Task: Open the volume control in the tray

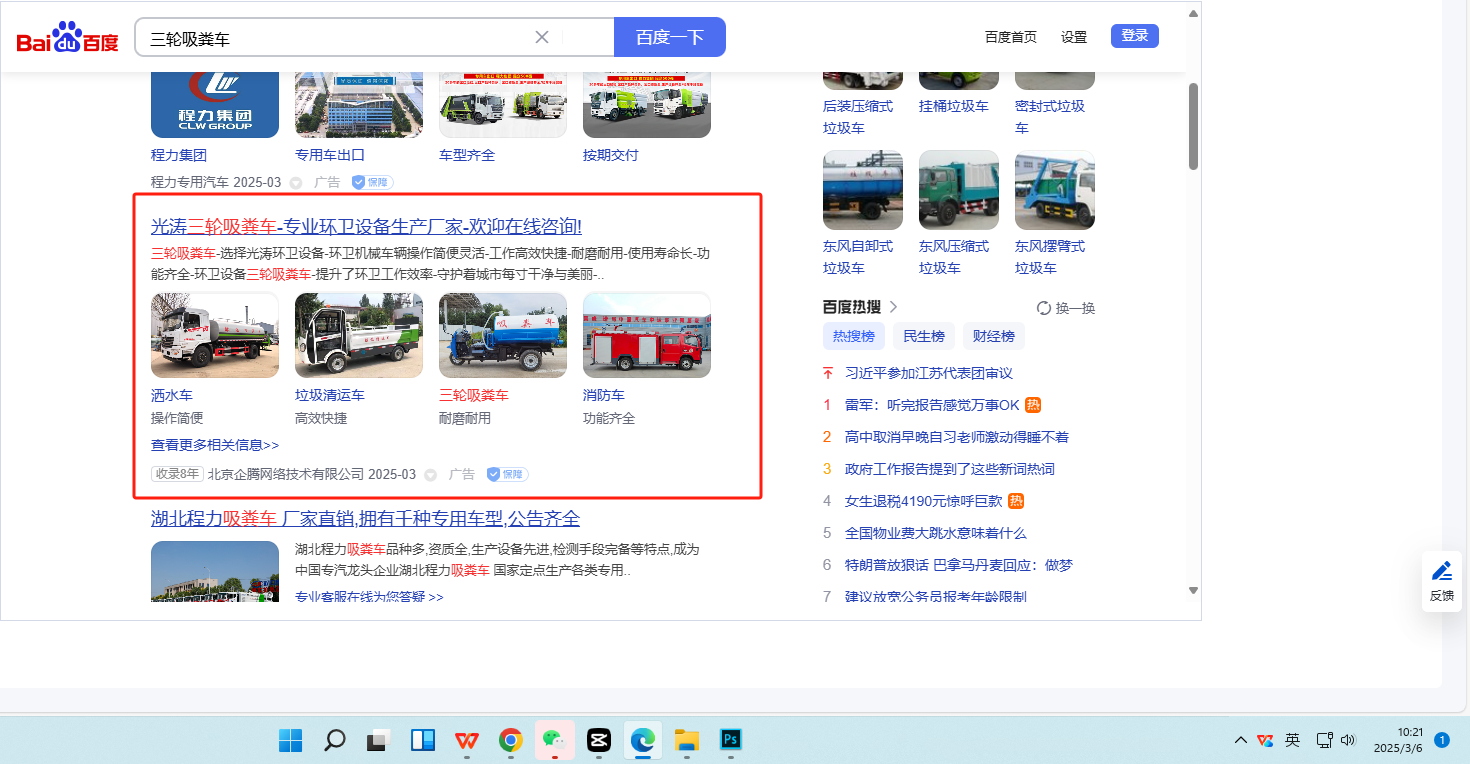Action: 1347,740
